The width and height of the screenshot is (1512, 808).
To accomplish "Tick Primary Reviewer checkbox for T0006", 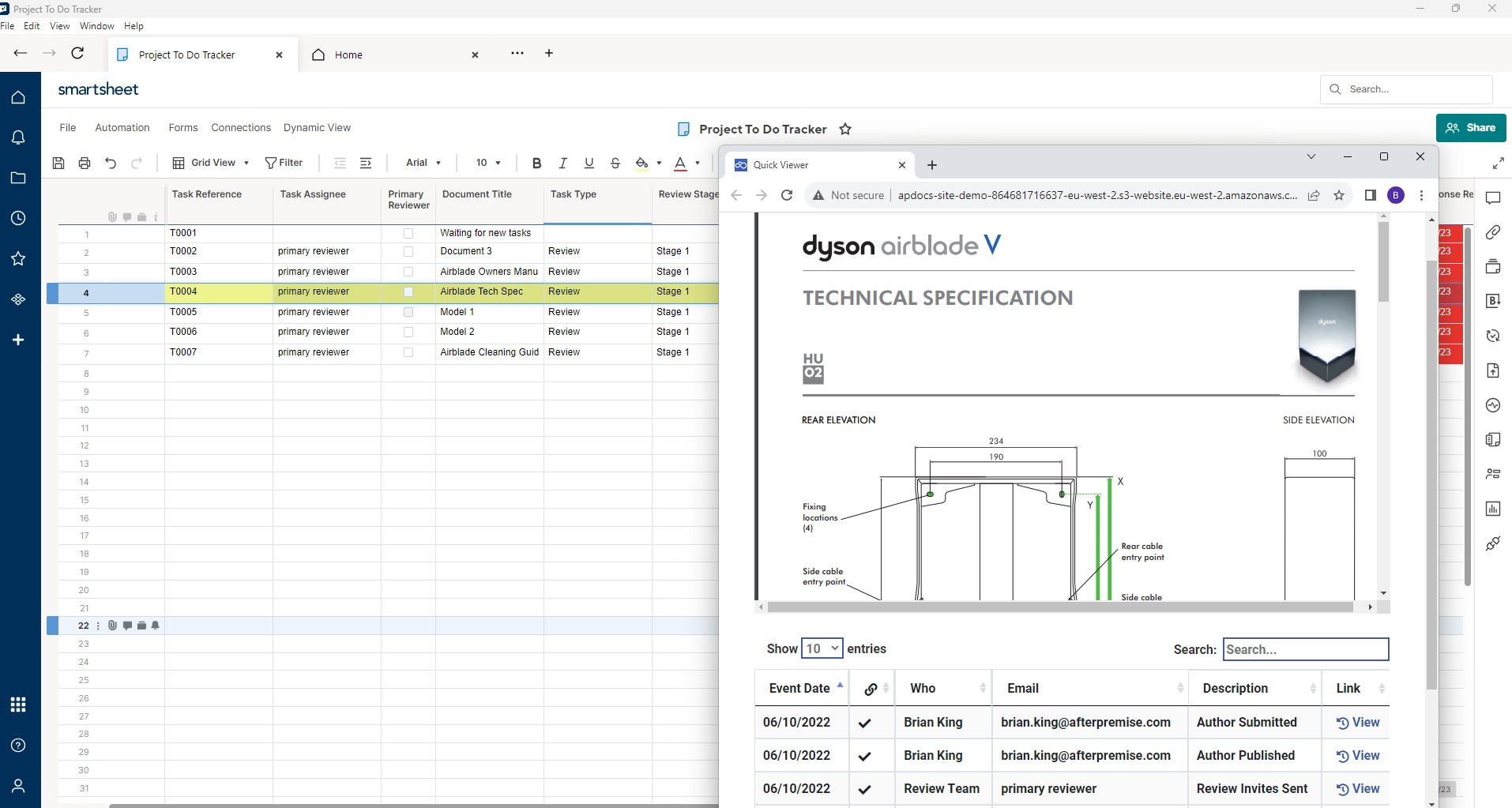I will click(x=408, y=332).
